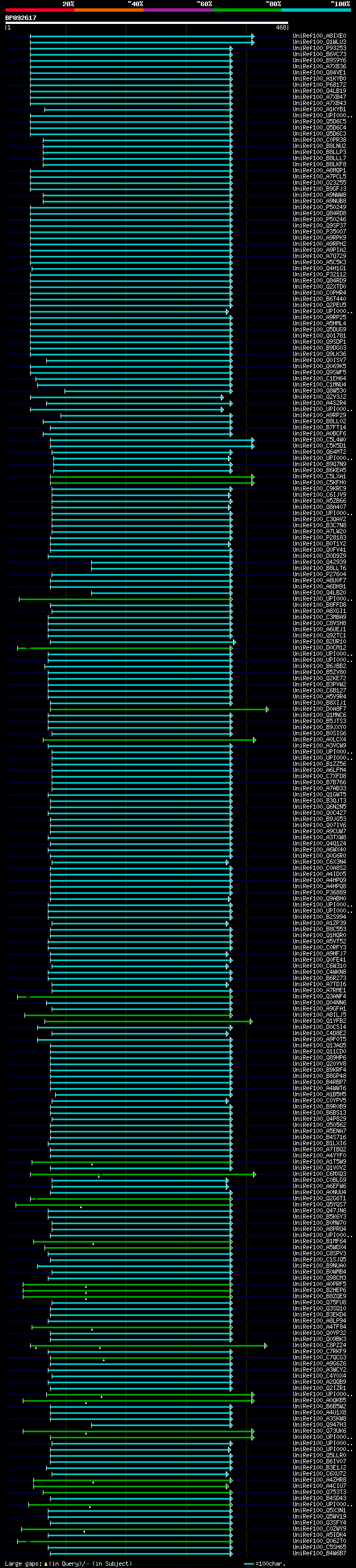Viewport: 356px width, 1568px height.
Task: Click the UniRef100_B9GFJ3 label
Action: [x=319, y=189]
